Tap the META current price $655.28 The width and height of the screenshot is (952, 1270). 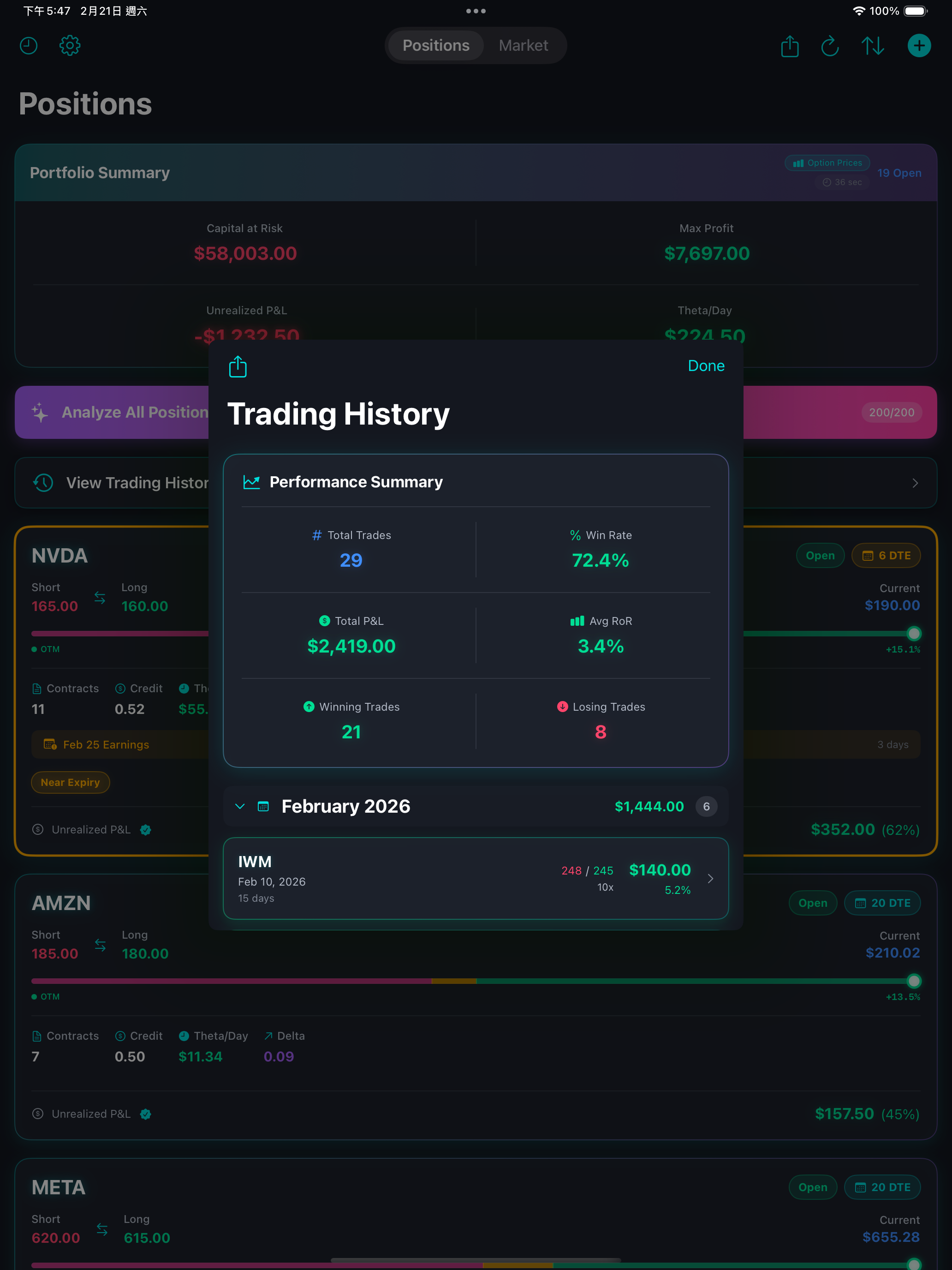pyautogui.click(x=891, y=1237)
